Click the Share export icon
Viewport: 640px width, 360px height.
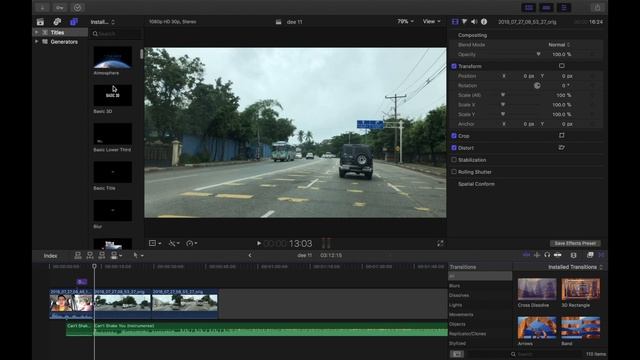(x=597, y=7)
